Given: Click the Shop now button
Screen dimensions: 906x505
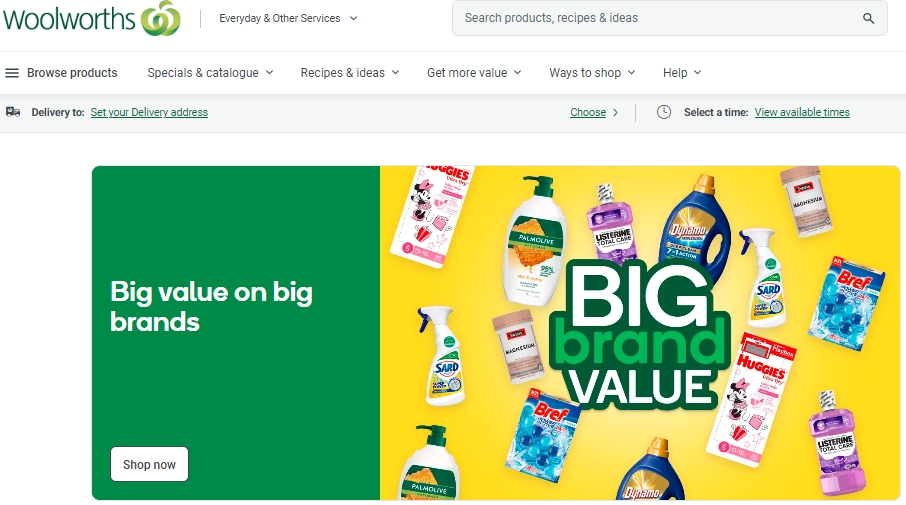Looking at the screenshot, I should coord(149,464).
